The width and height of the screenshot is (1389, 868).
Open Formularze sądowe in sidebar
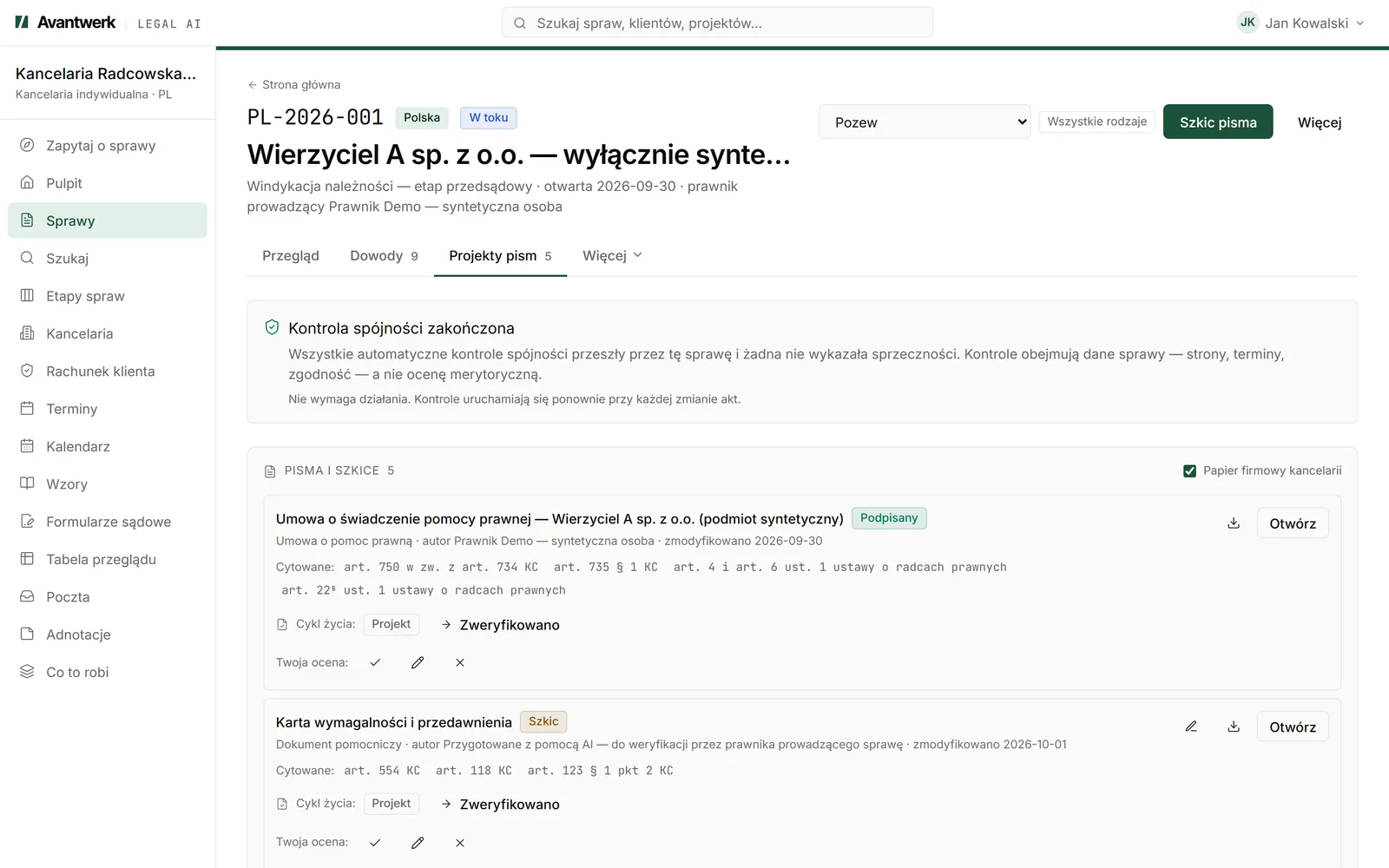tap(108, 522)
